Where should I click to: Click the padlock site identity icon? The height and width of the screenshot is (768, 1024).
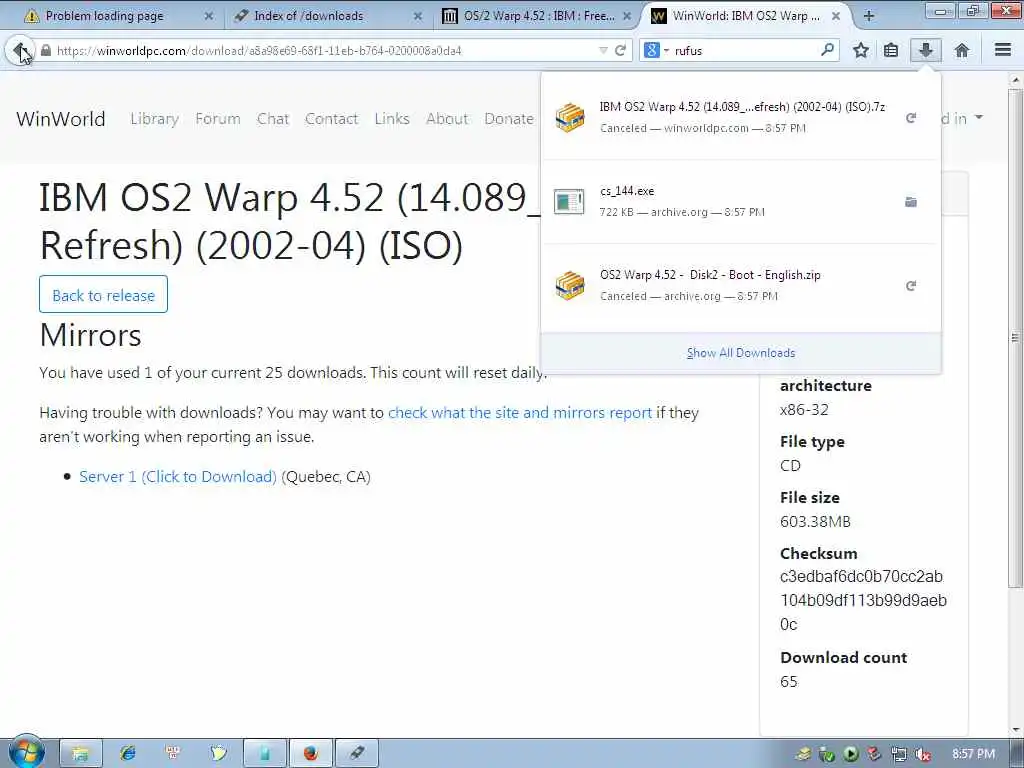45,50
